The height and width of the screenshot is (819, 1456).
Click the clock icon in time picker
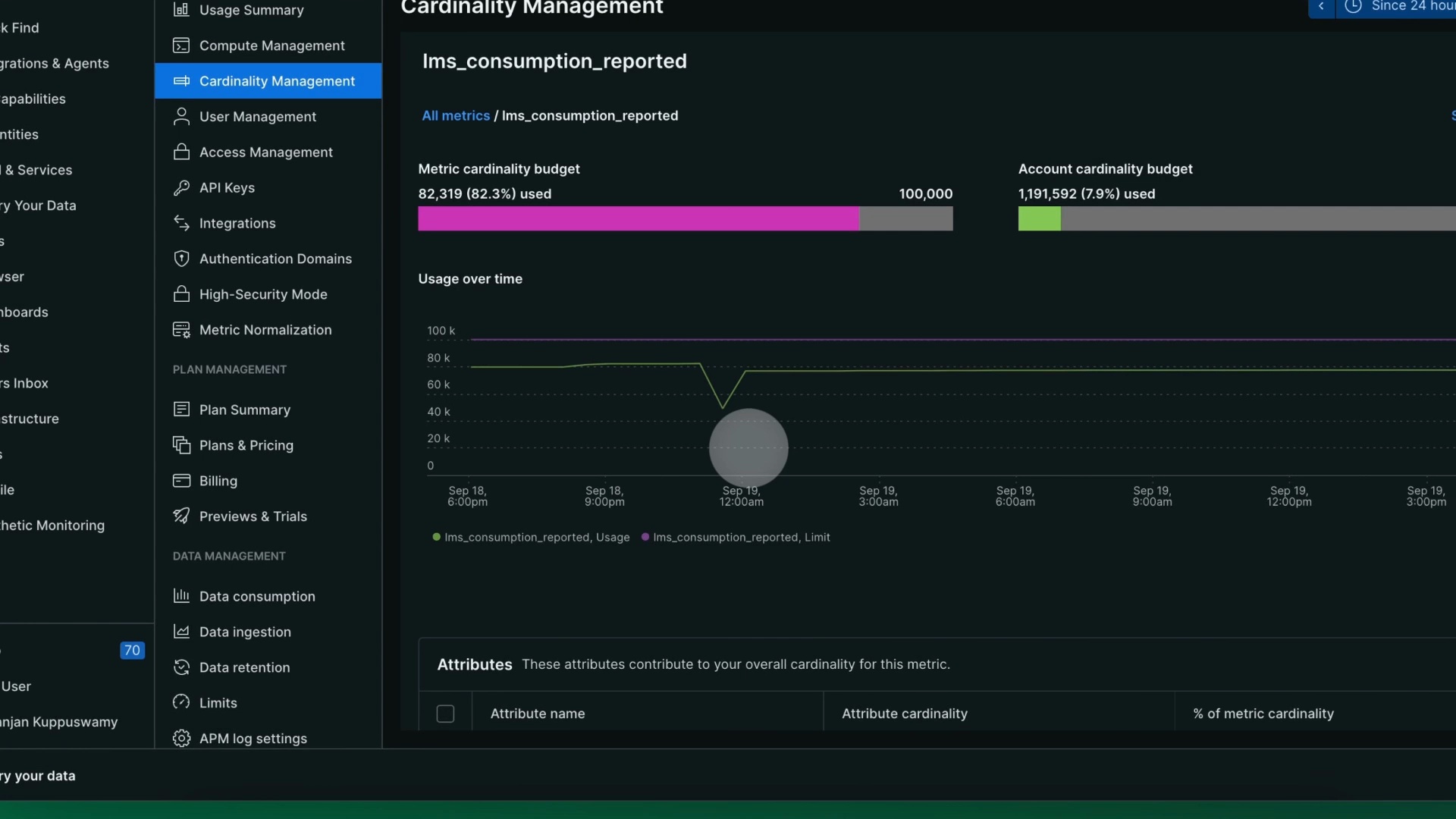click(x=1353, y=6)
